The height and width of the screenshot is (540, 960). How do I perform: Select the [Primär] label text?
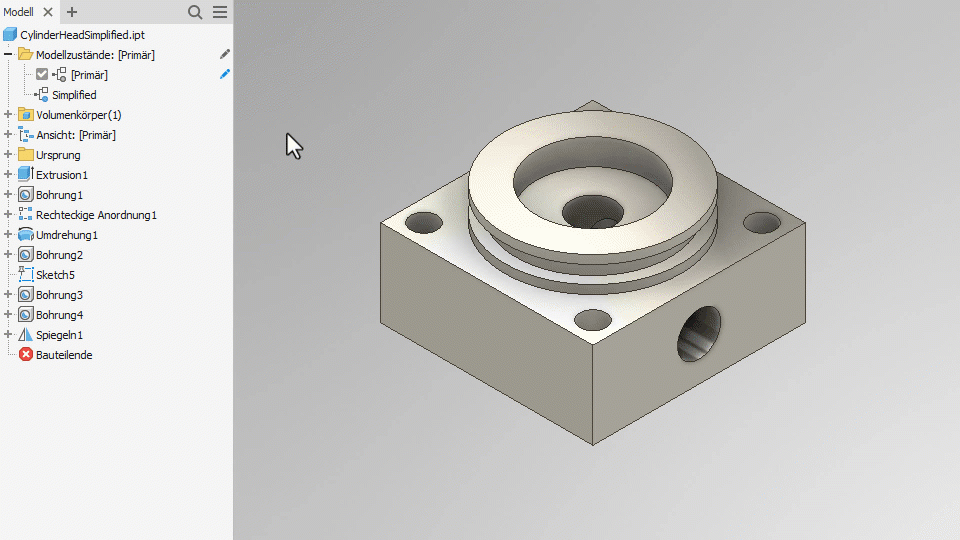(x=89, y=75)
